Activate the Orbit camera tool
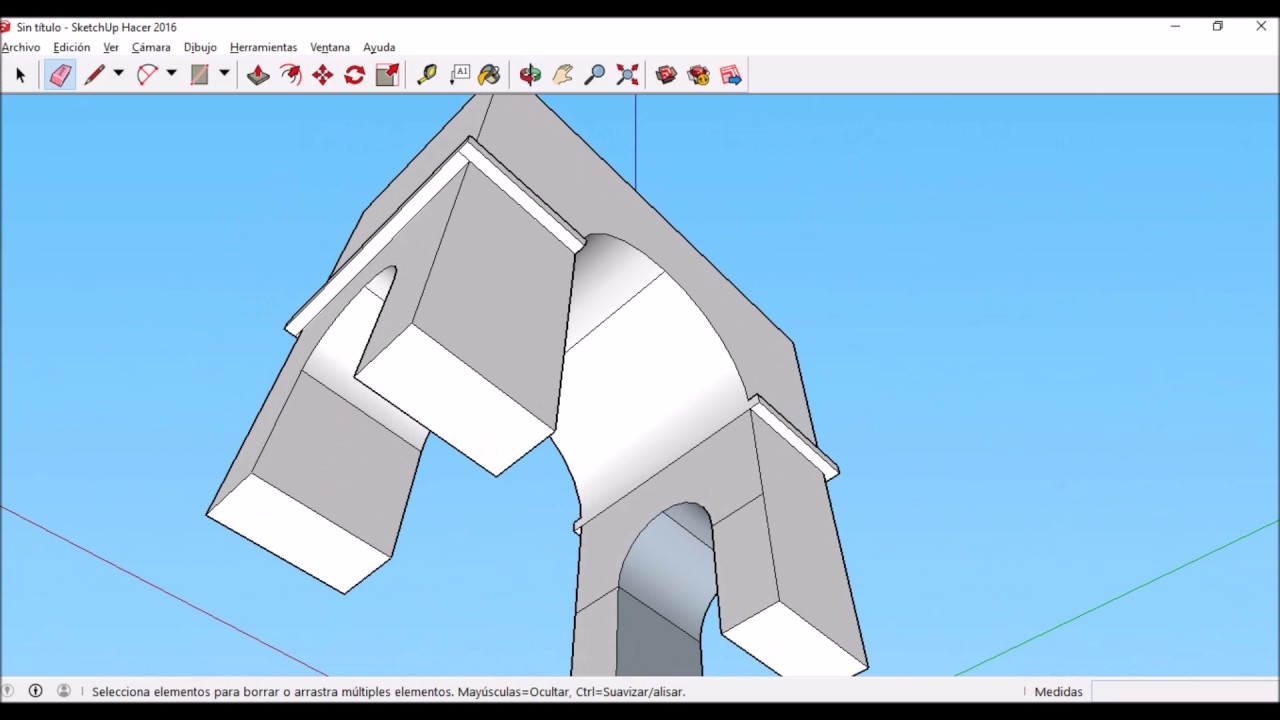 (x=530, y=75)
